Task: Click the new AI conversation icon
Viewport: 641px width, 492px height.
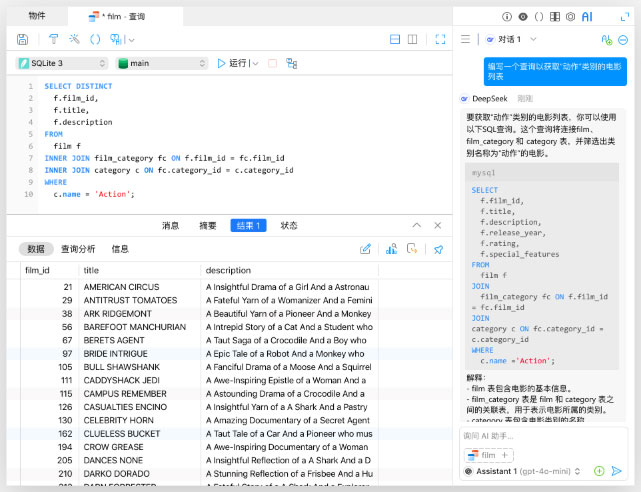Action: coord(607,40)
